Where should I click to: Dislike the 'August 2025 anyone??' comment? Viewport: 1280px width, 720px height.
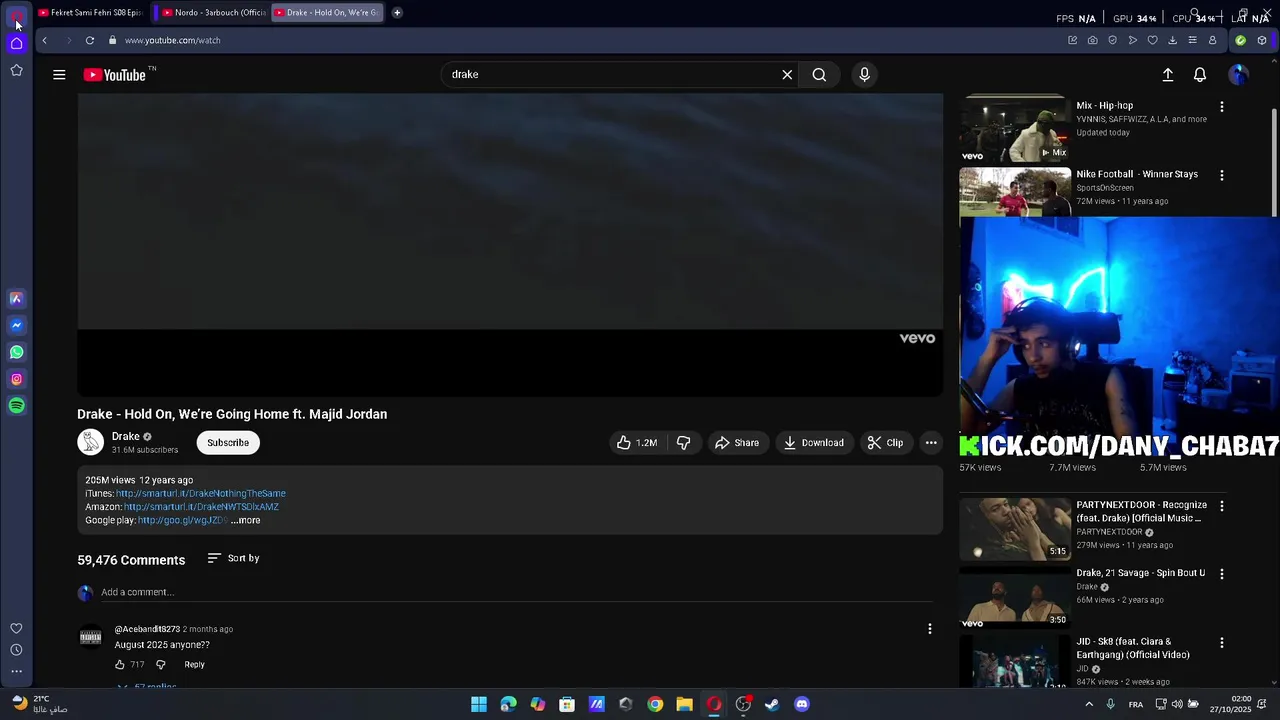(x=160, y=665)
